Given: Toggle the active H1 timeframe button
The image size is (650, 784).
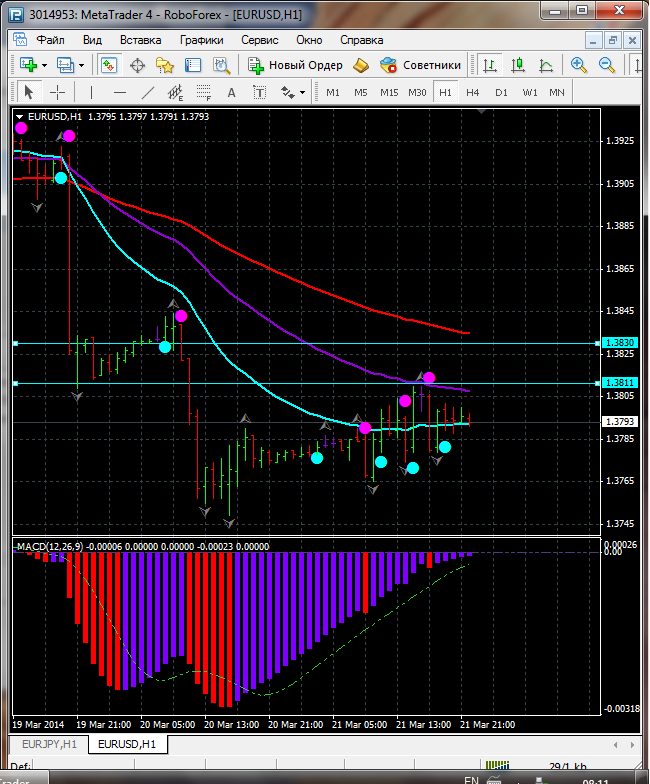Looking at the screenshot, I should (x=445, y=92).
